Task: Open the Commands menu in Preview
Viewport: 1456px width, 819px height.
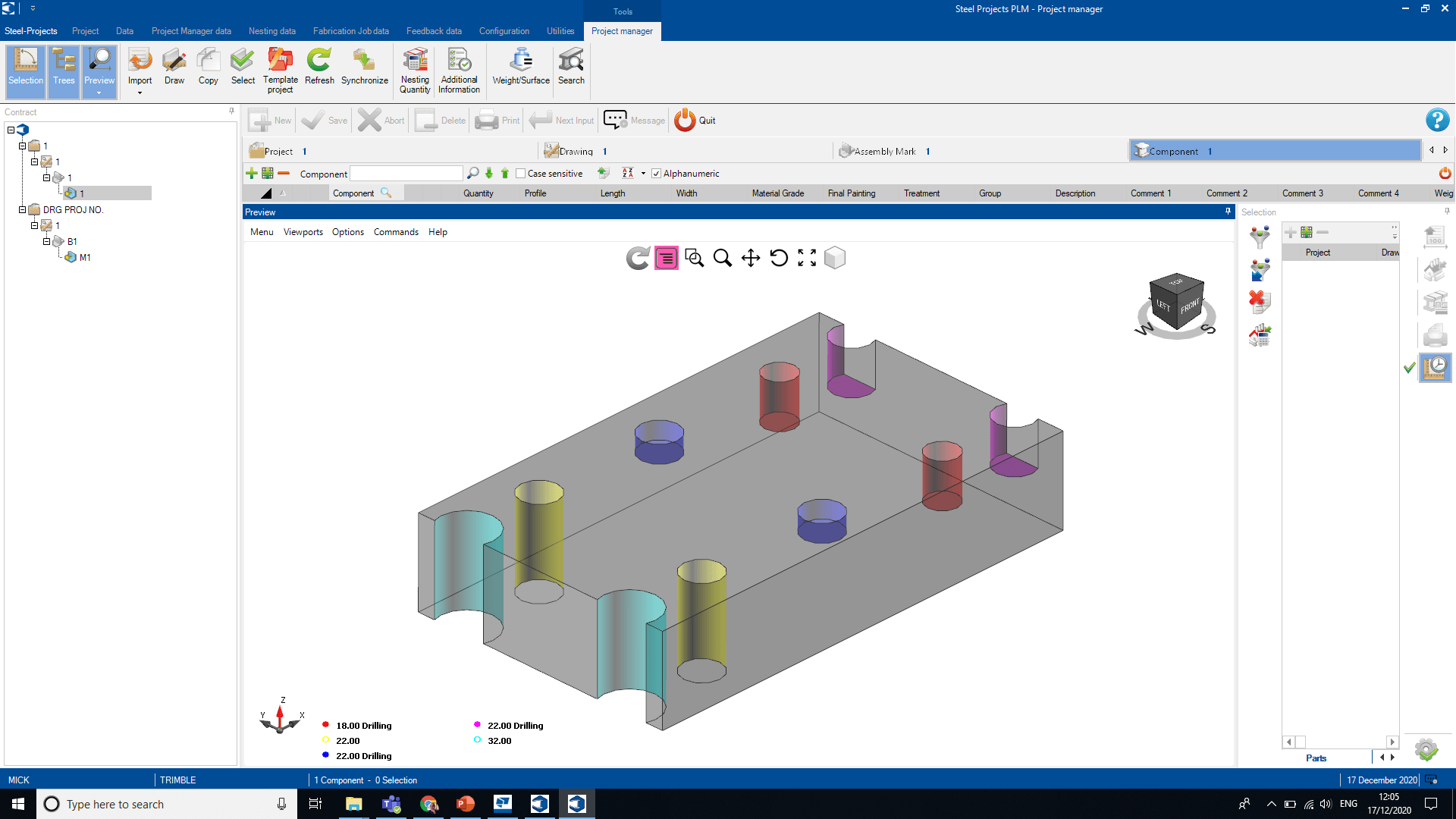Action: [396, 232]
